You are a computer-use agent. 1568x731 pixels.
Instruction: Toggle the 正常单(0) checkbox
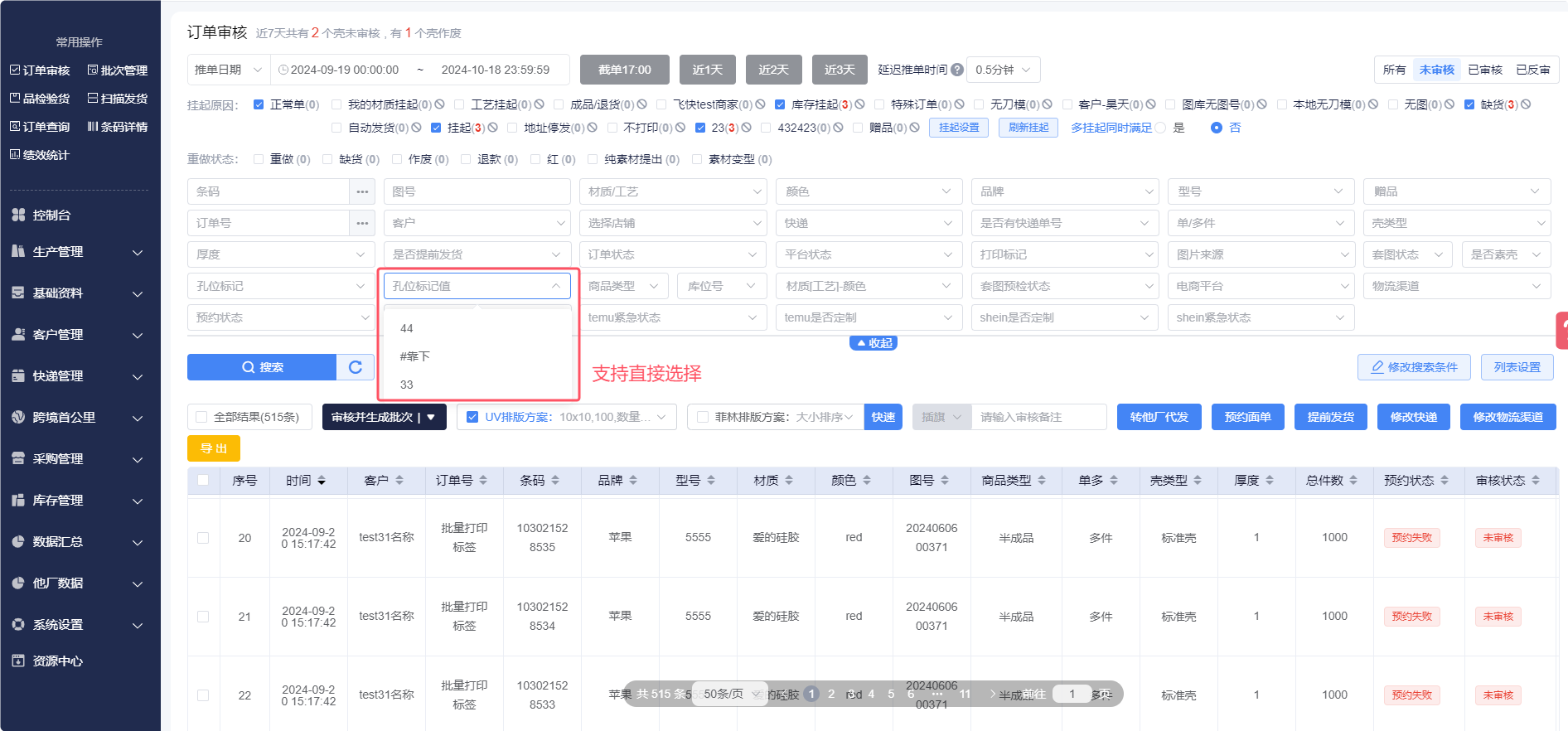coord(259,104)
